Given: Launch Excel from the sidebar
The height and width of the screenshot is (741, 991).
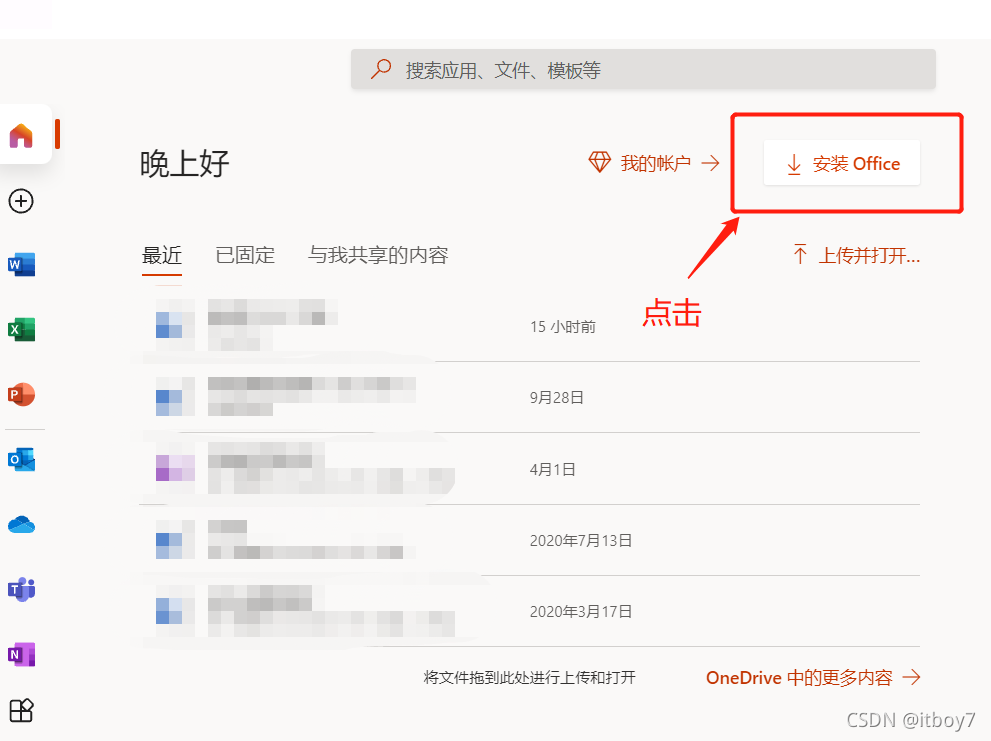Looking at the screenshot, I should click(x=21, y=329).
